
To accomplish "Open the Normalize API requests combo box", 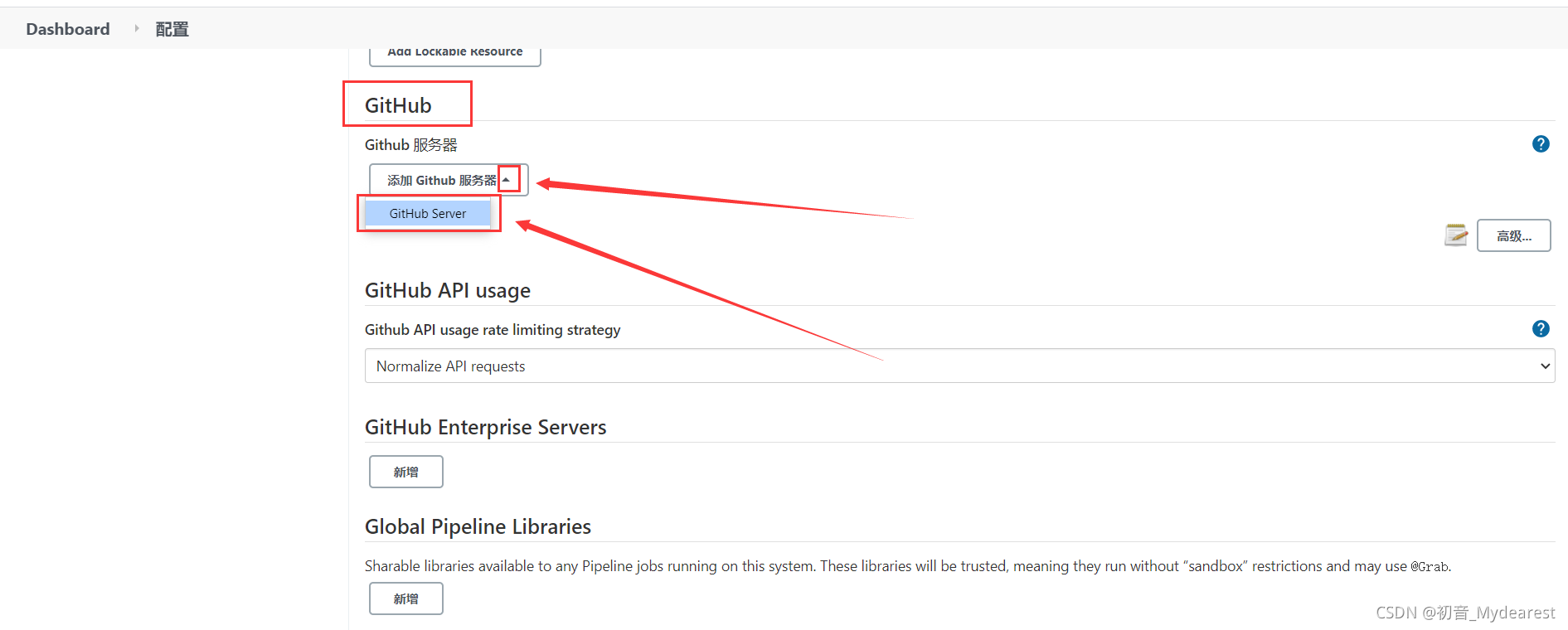I will click(x=959, y=366).
